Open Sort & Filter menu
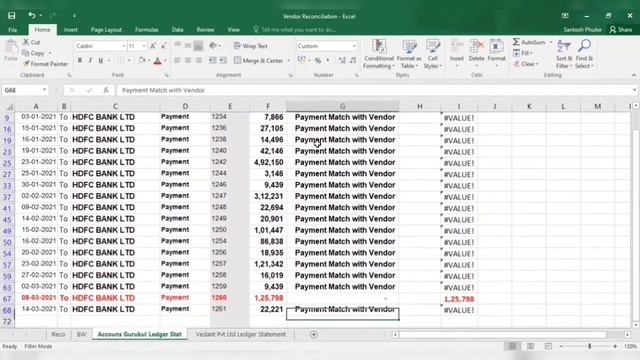The height and width of the screenshot is (360, 640). [564, 54]
